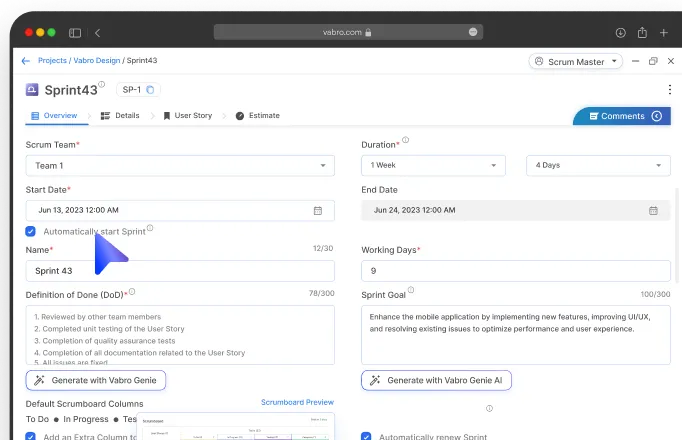This screenshot has height=440, width=682.
Task: Click Generate with Vabro Genie AI button
Action: 436,380
